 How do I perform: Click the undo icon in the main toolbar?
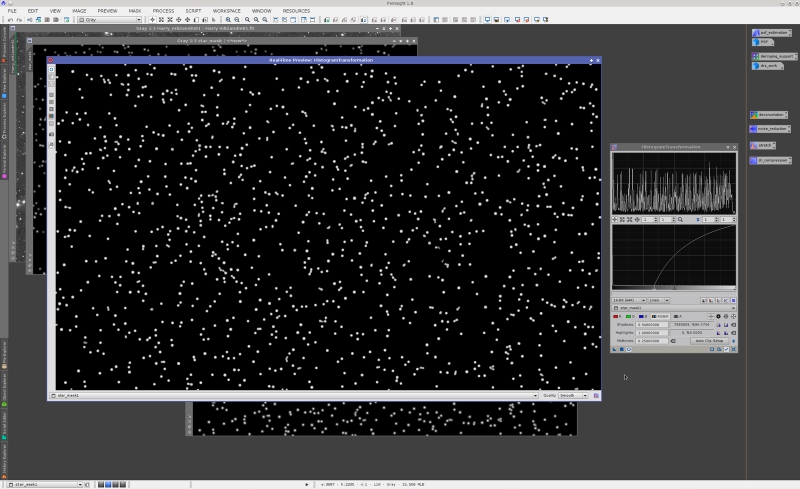point(10,19)
